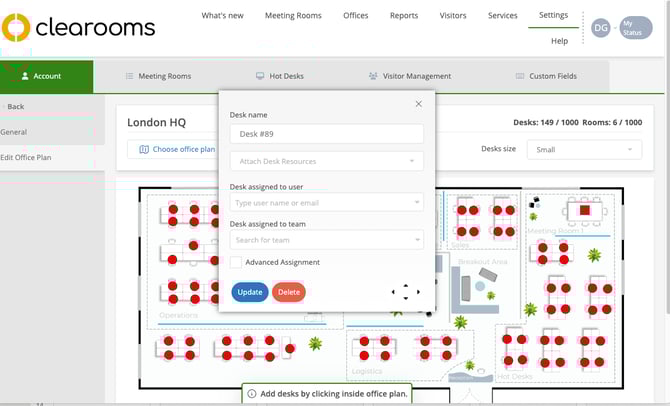Click the Desk name input field
Screen dimensions: 670x406
click(327, 134)
